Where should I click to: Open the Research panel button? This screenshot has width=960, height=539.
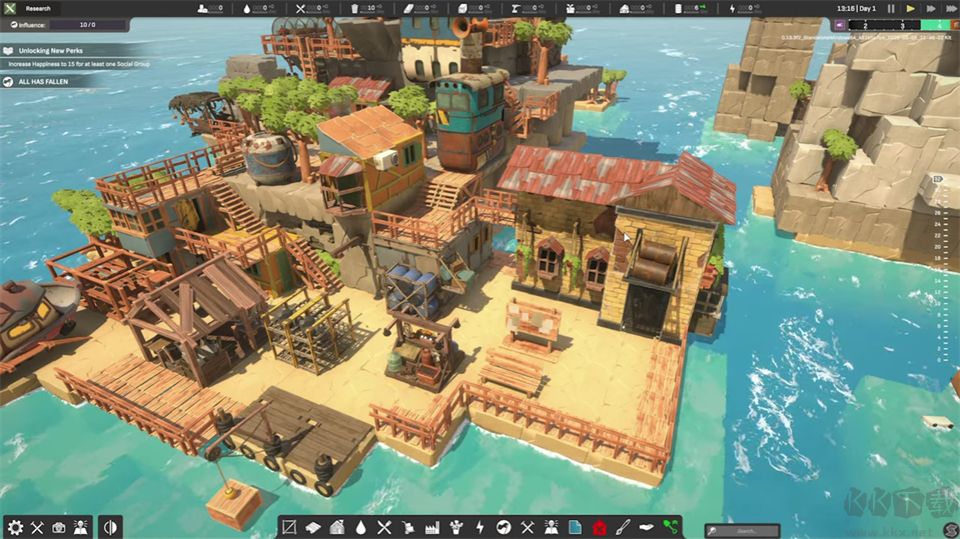point(38,9)
